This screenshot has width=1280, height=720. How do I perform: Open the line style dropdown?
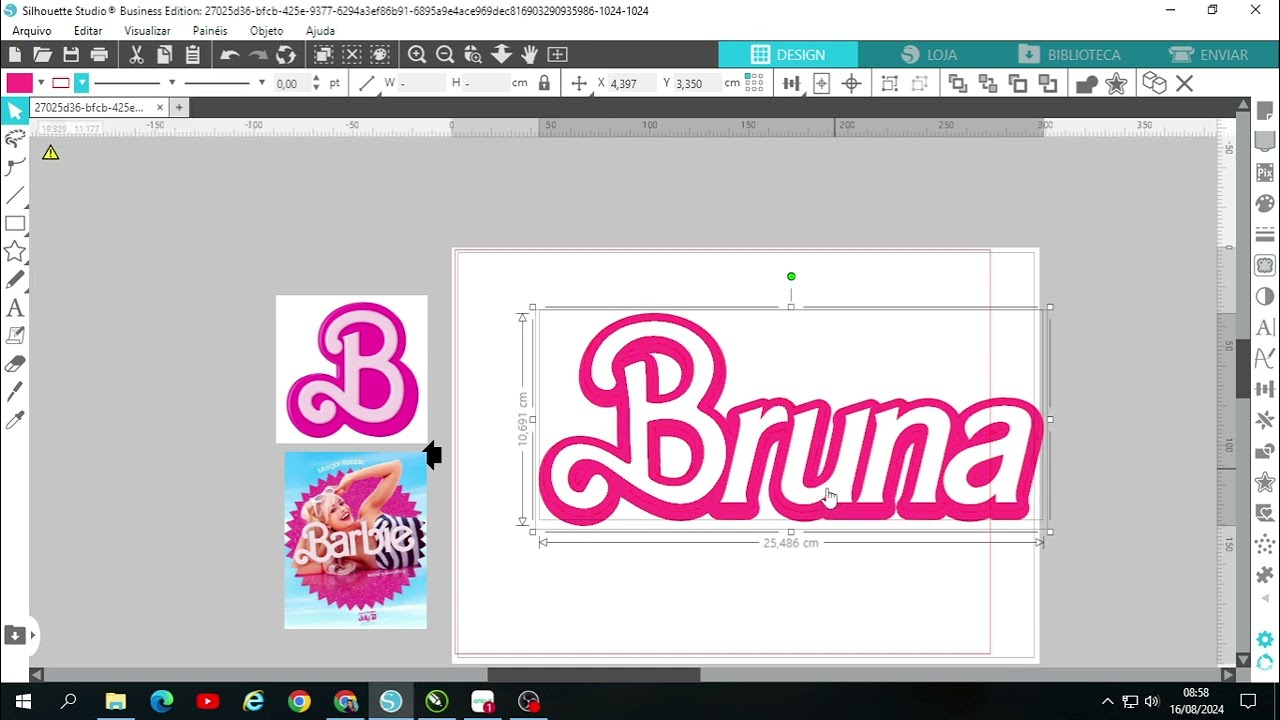coord(172,83)
